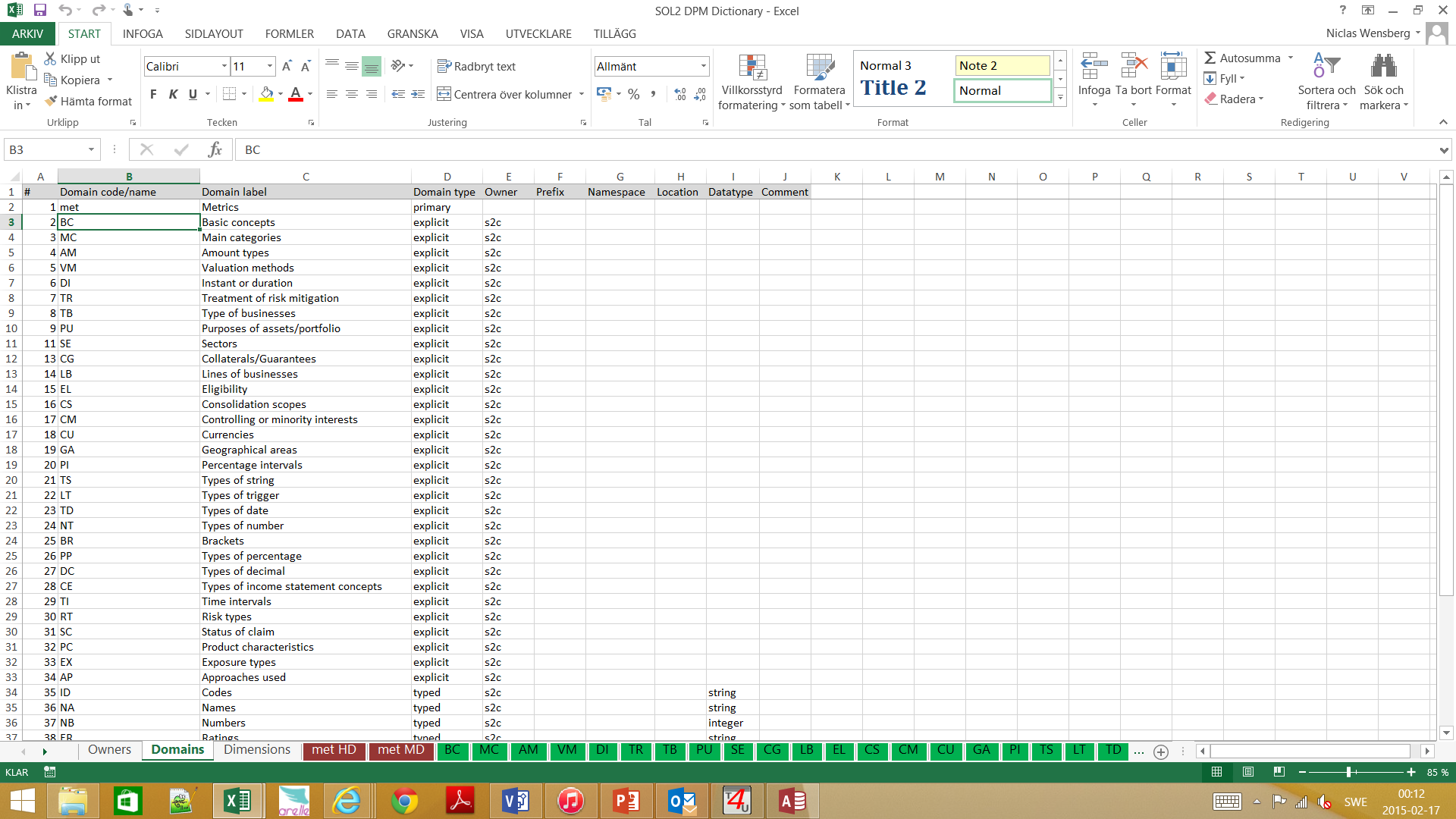Decrease font size with small A icon
The width and height of the screenshot is (1456, 819).
[306, 67]
